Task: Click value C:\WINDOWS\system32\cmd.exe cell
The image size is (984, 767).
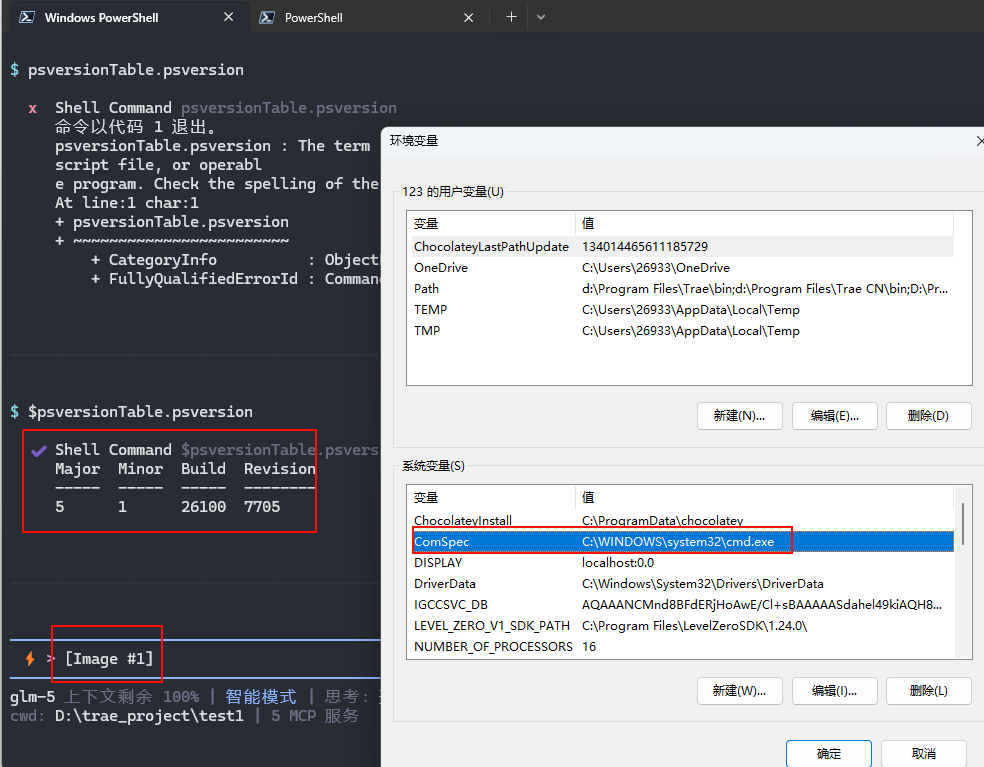Action: click(678, 542)
